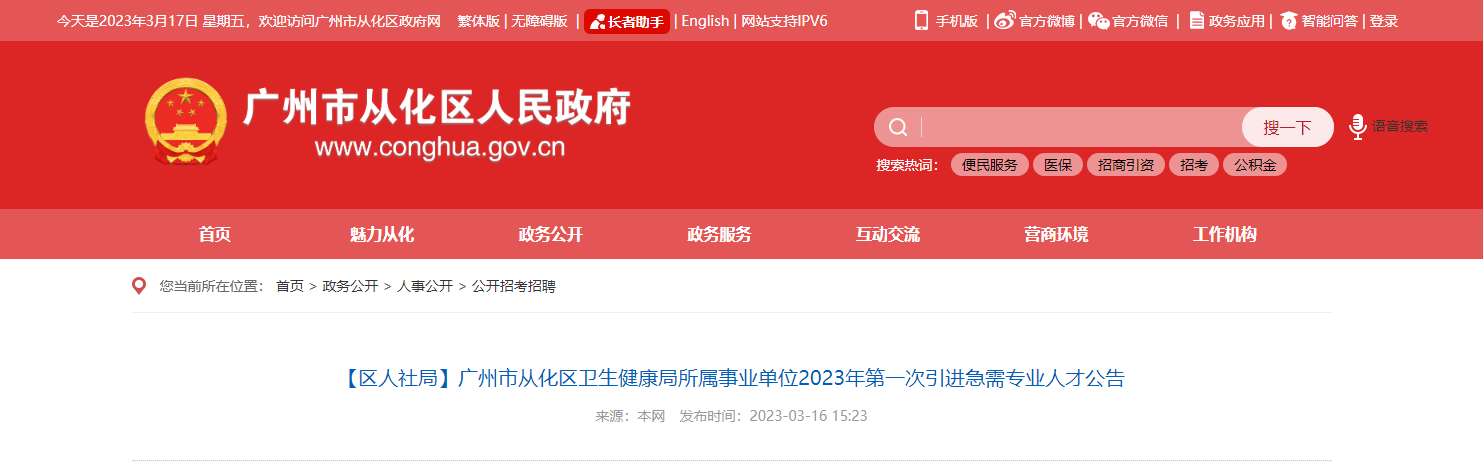Open the official WeChat icon
1483x462 pixels.
[x=1098, y=20]
